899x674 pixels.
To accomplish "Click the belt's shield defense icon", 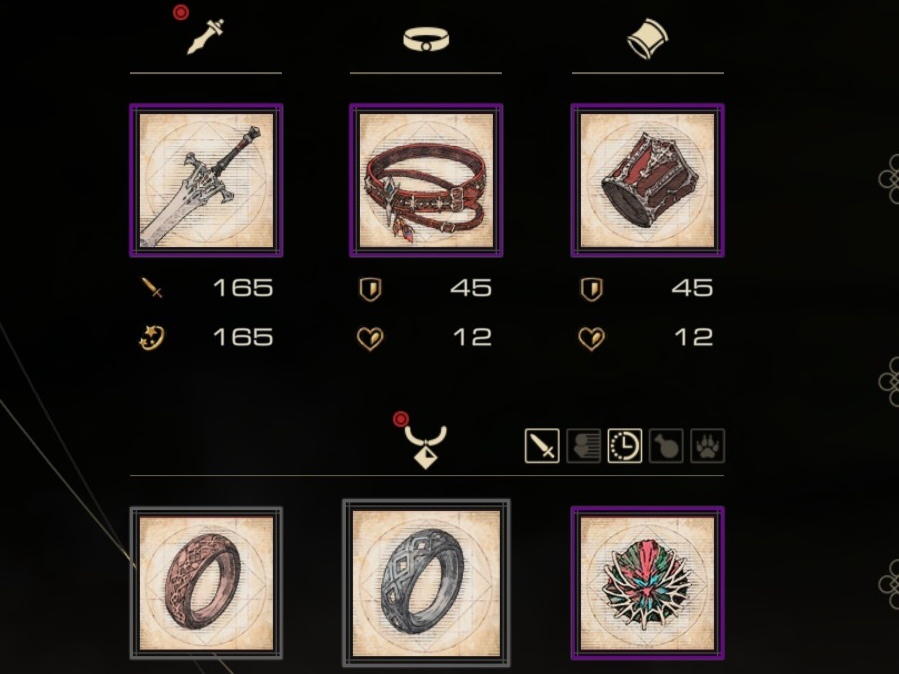I will 370,289.
